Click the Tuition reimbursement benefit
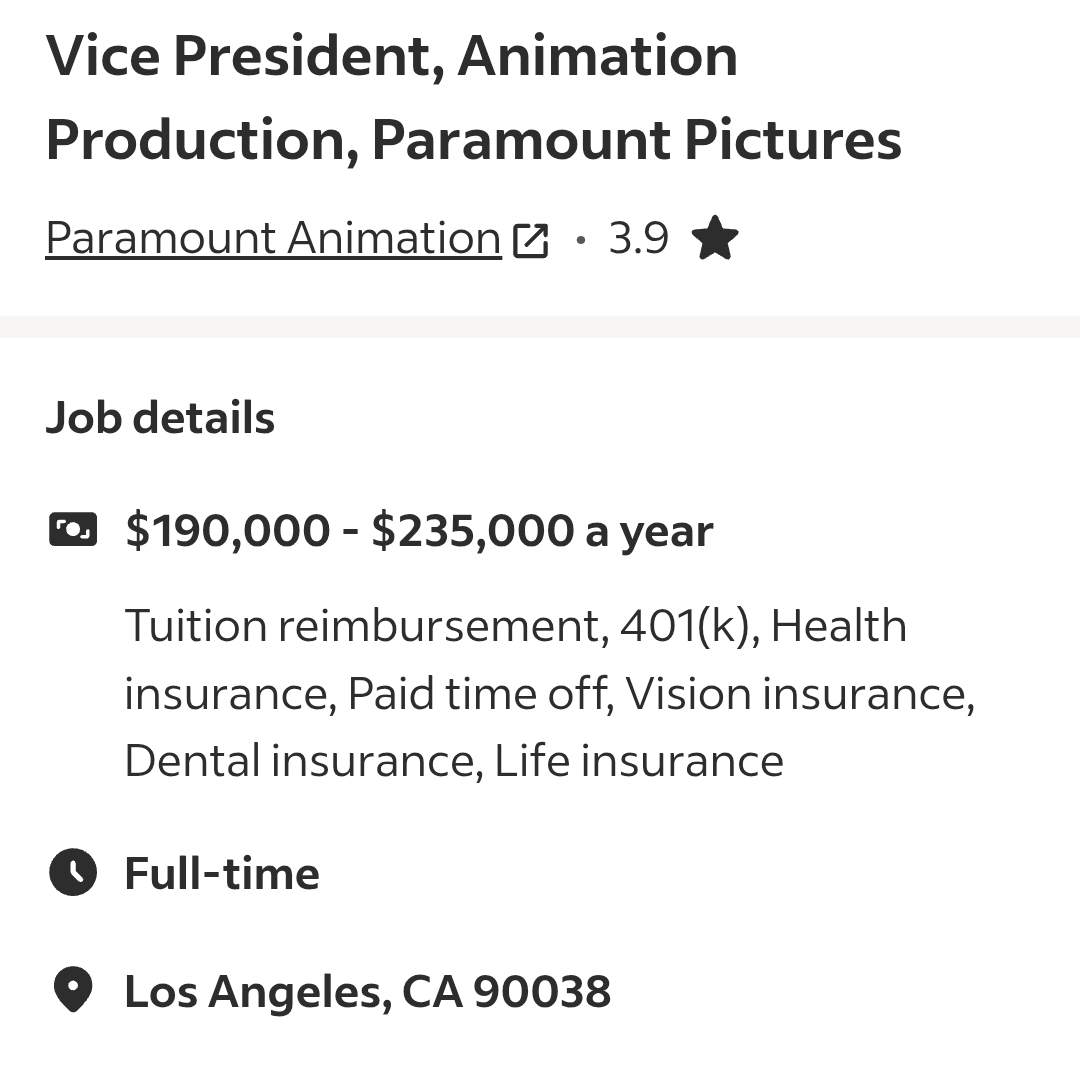Image resolution: width=1080 pixels, height=1073 pixels. (364, 626)
